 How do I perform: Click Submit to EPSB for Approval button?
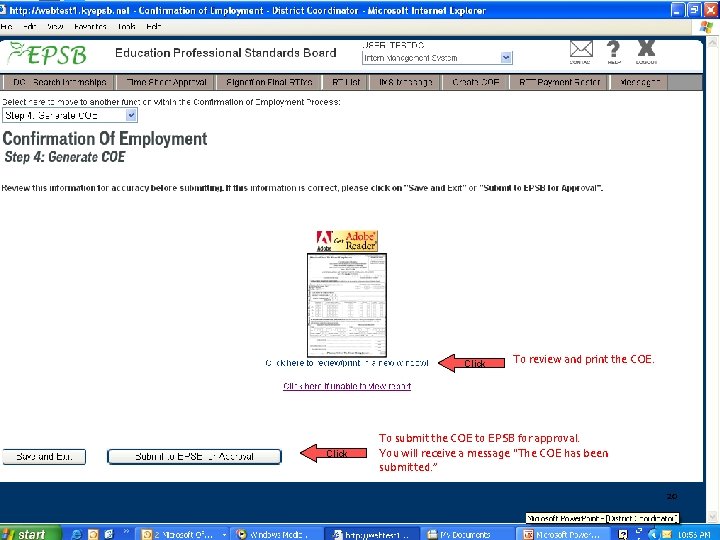click(x=194, y=456)
